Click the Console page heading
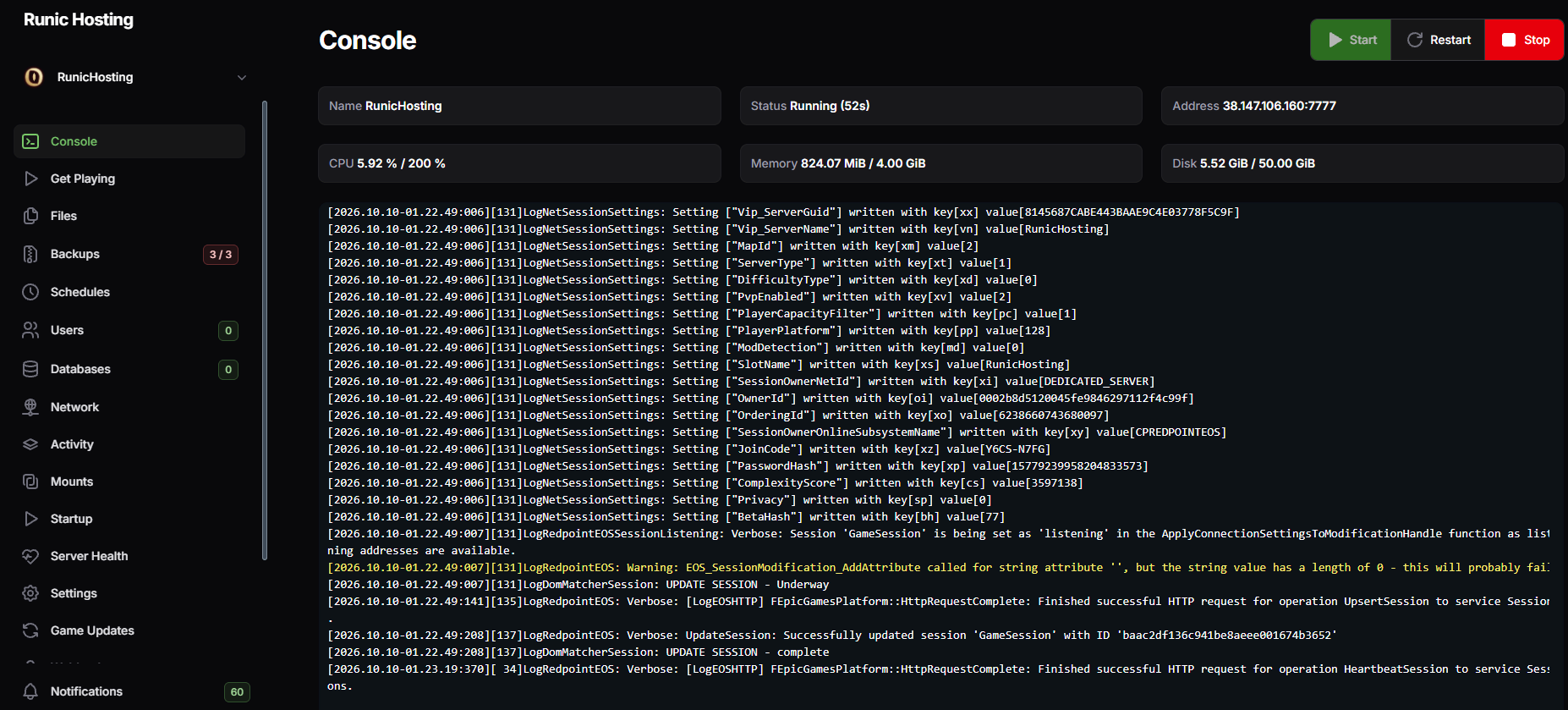Image resolution: width=1568 pixels, height=710 pixels. click(x=368, y=41)
